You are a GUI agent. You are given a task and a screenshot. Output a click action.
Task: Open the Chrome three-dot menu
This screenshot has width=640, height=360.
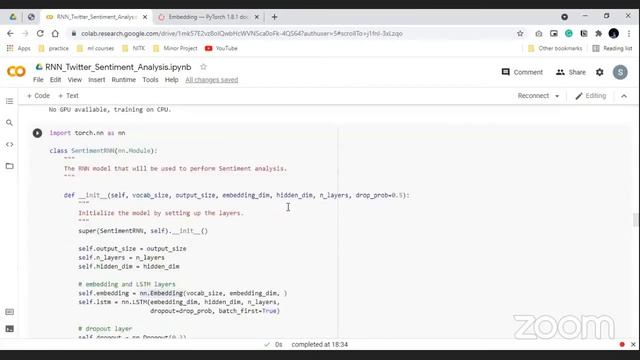(629, 33)
